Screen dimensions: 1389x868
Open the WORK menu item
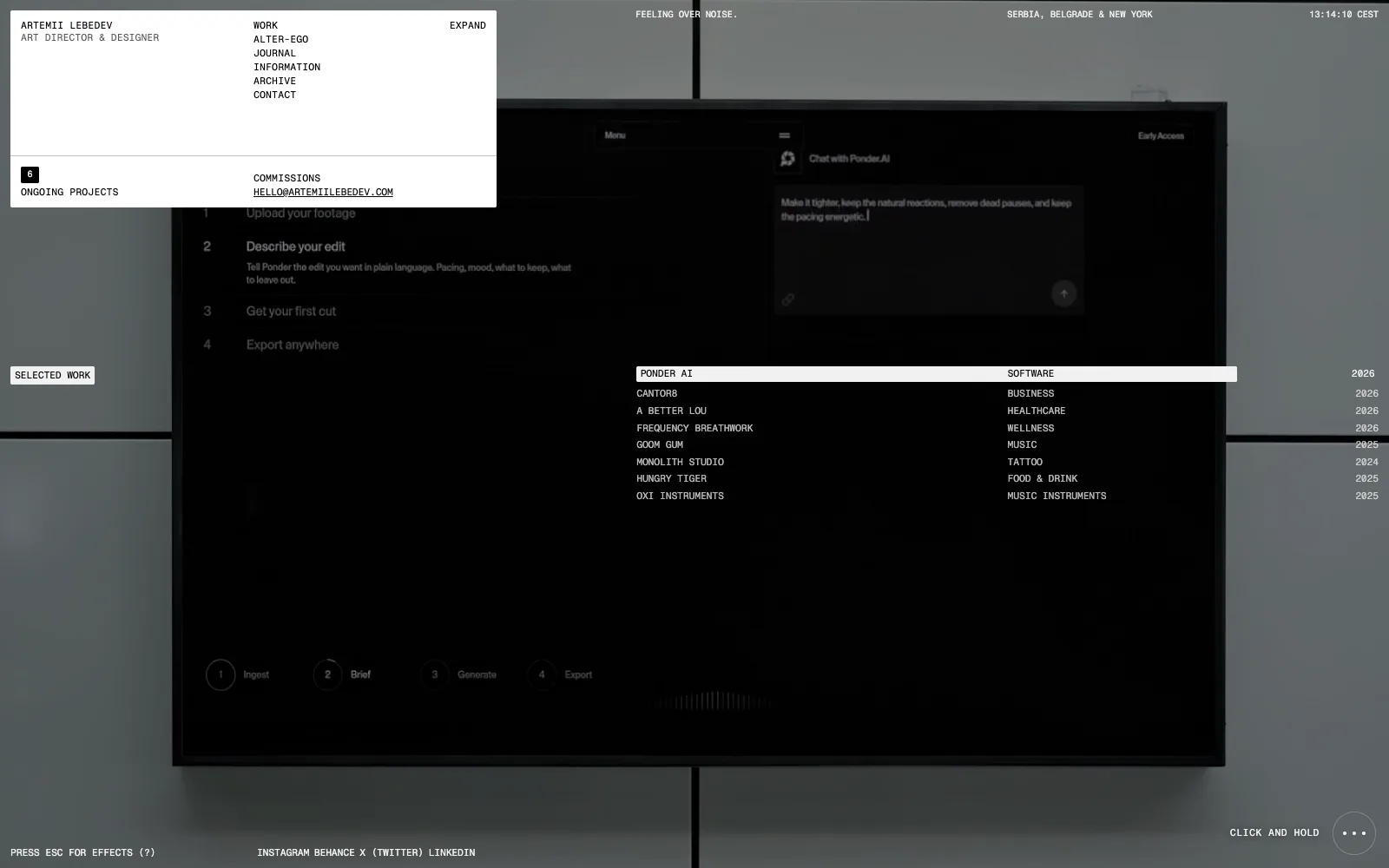[x=266, y=25]
